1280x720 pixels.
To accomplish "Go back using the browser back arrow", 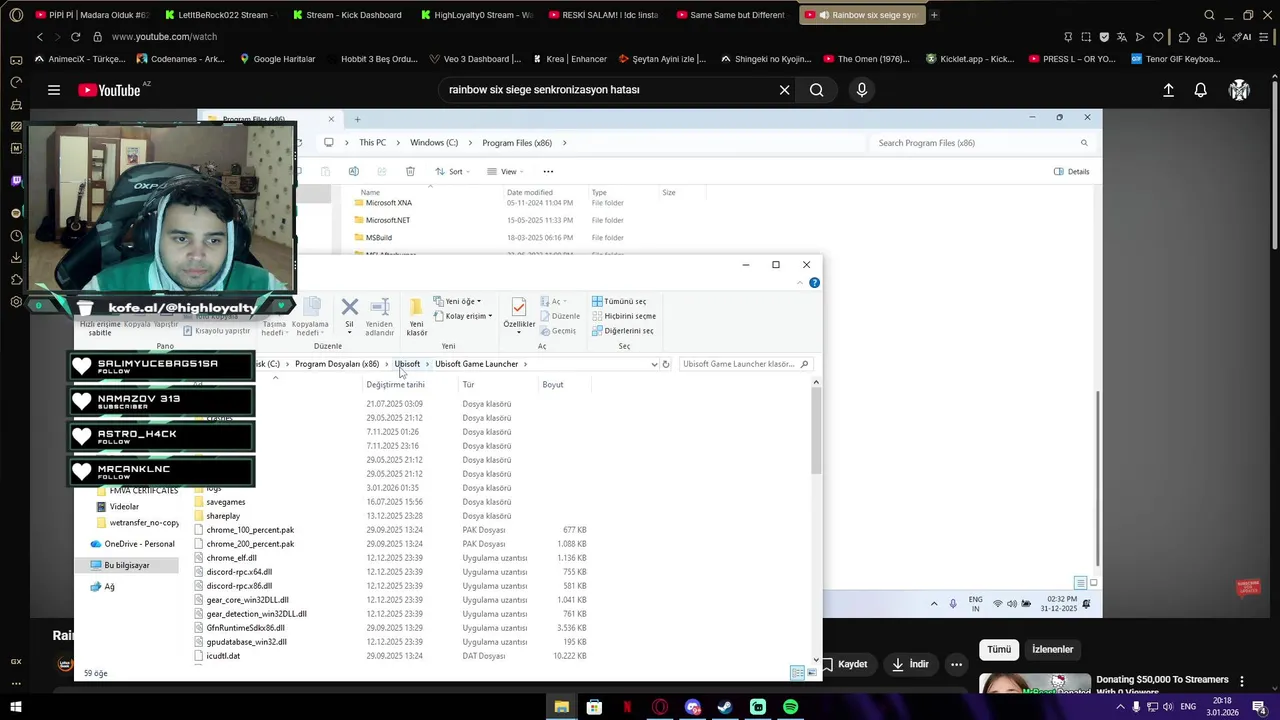I will (x=40, y=37).
